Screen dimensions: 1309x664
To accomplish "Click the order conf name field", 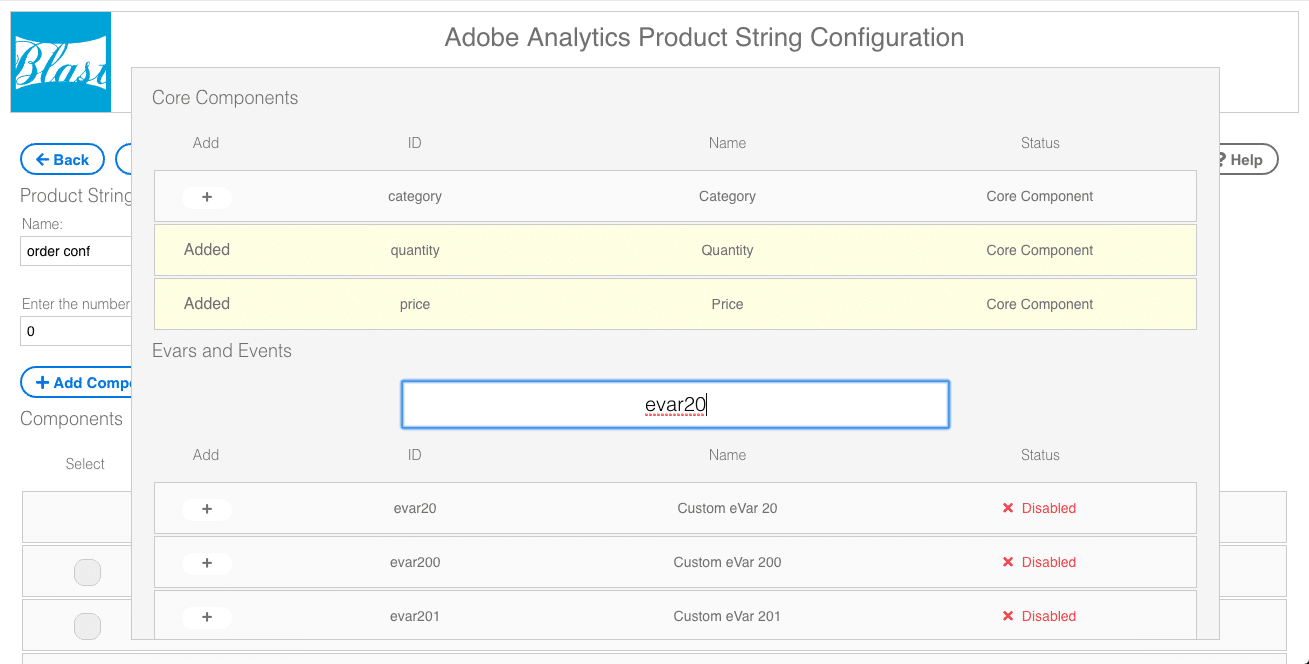I will pyautogui.click(x=76, y=251).
